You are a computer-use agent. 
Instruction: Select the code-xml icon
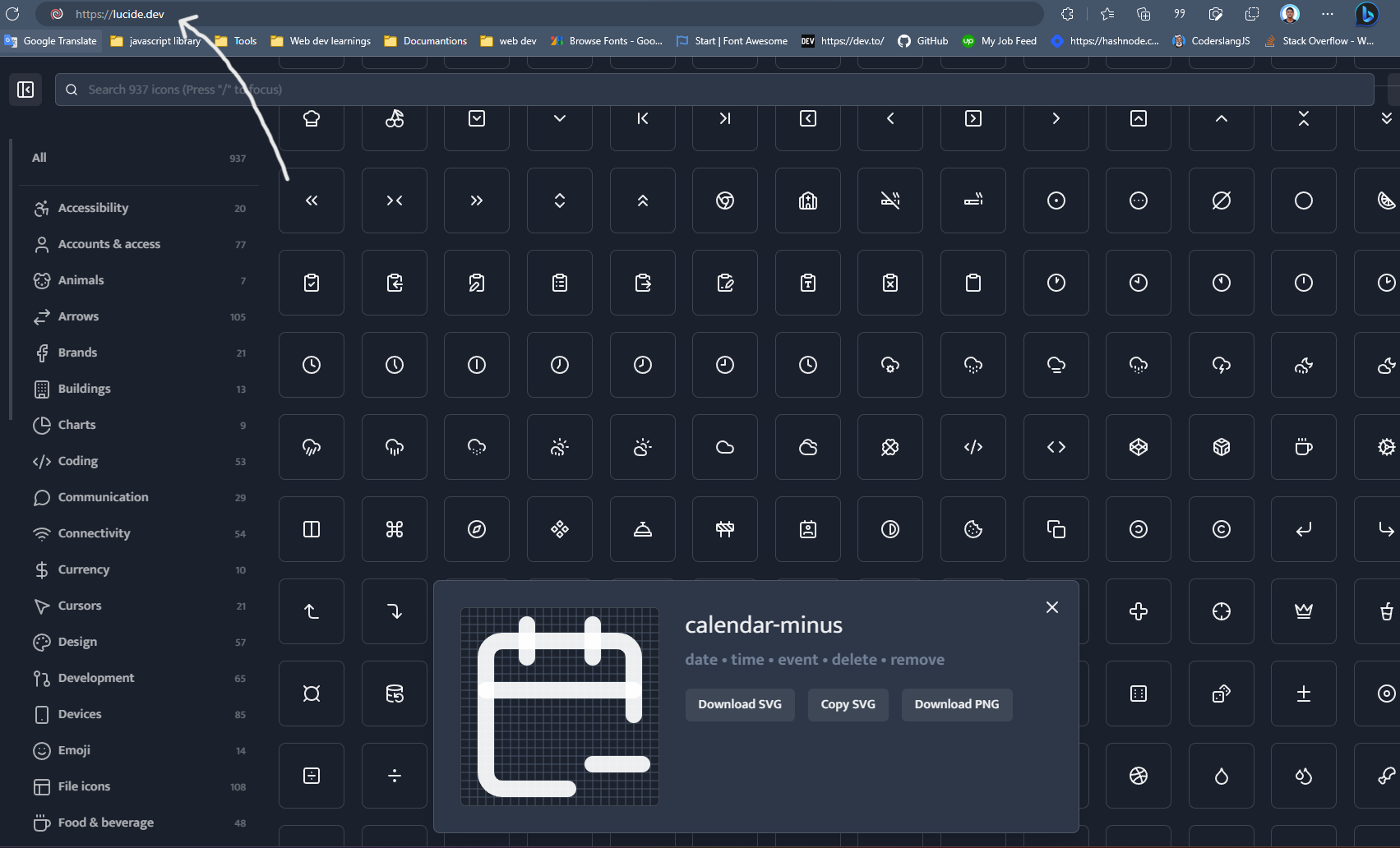(x=973, y=446)
